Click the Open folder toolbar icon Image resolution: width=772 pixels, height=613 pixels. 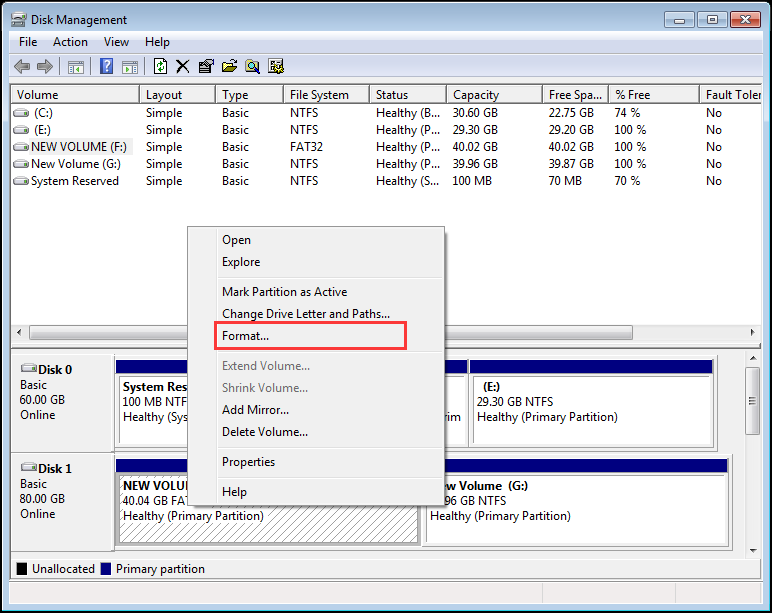[x=229, y=66]
